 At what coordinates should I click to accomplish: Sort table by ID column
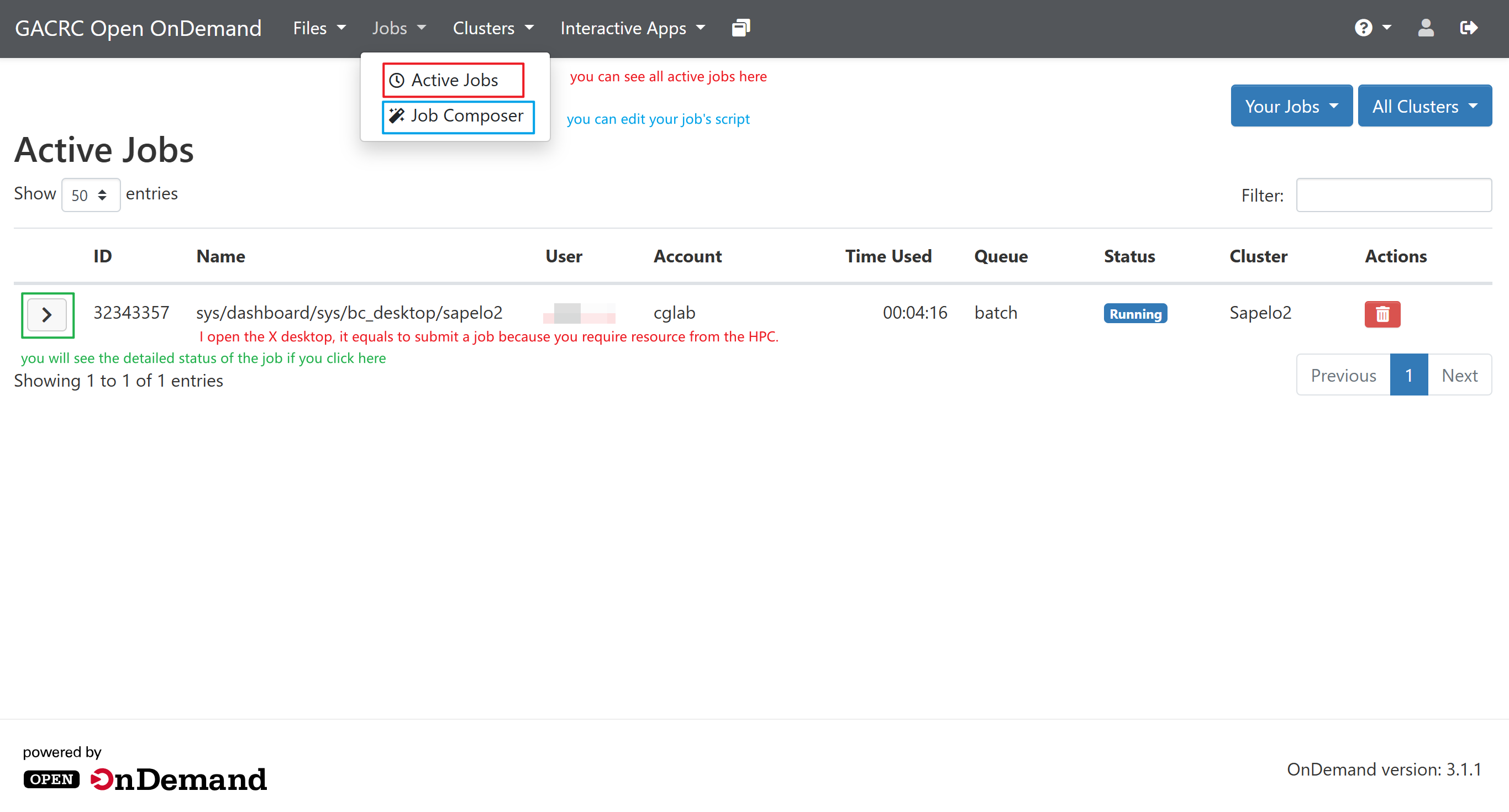tap(103, 256)
